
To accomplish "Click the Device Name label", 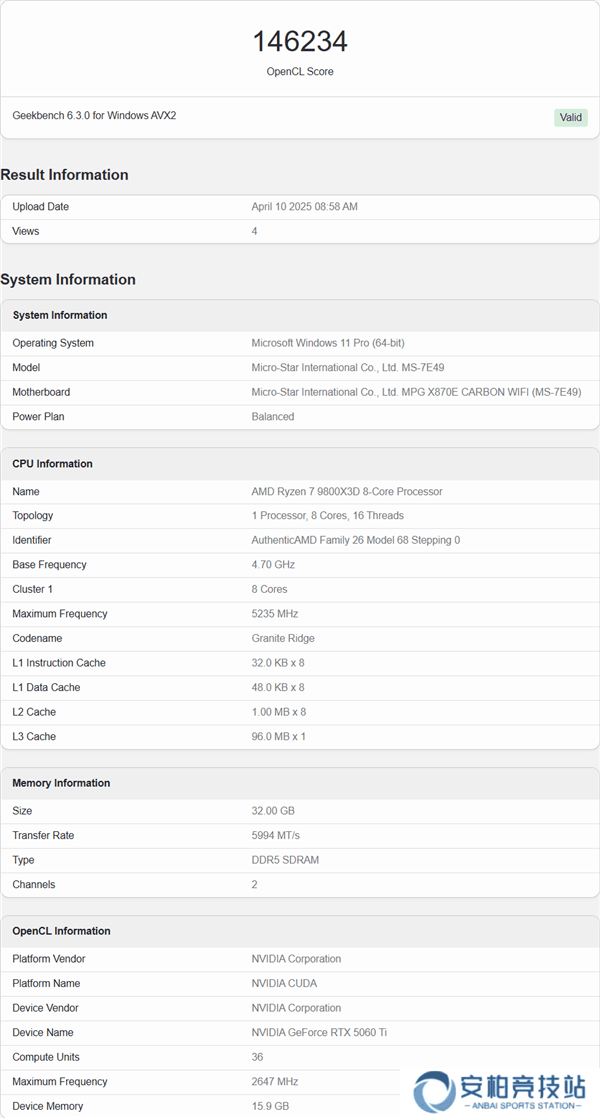I will coord(43,1032).
